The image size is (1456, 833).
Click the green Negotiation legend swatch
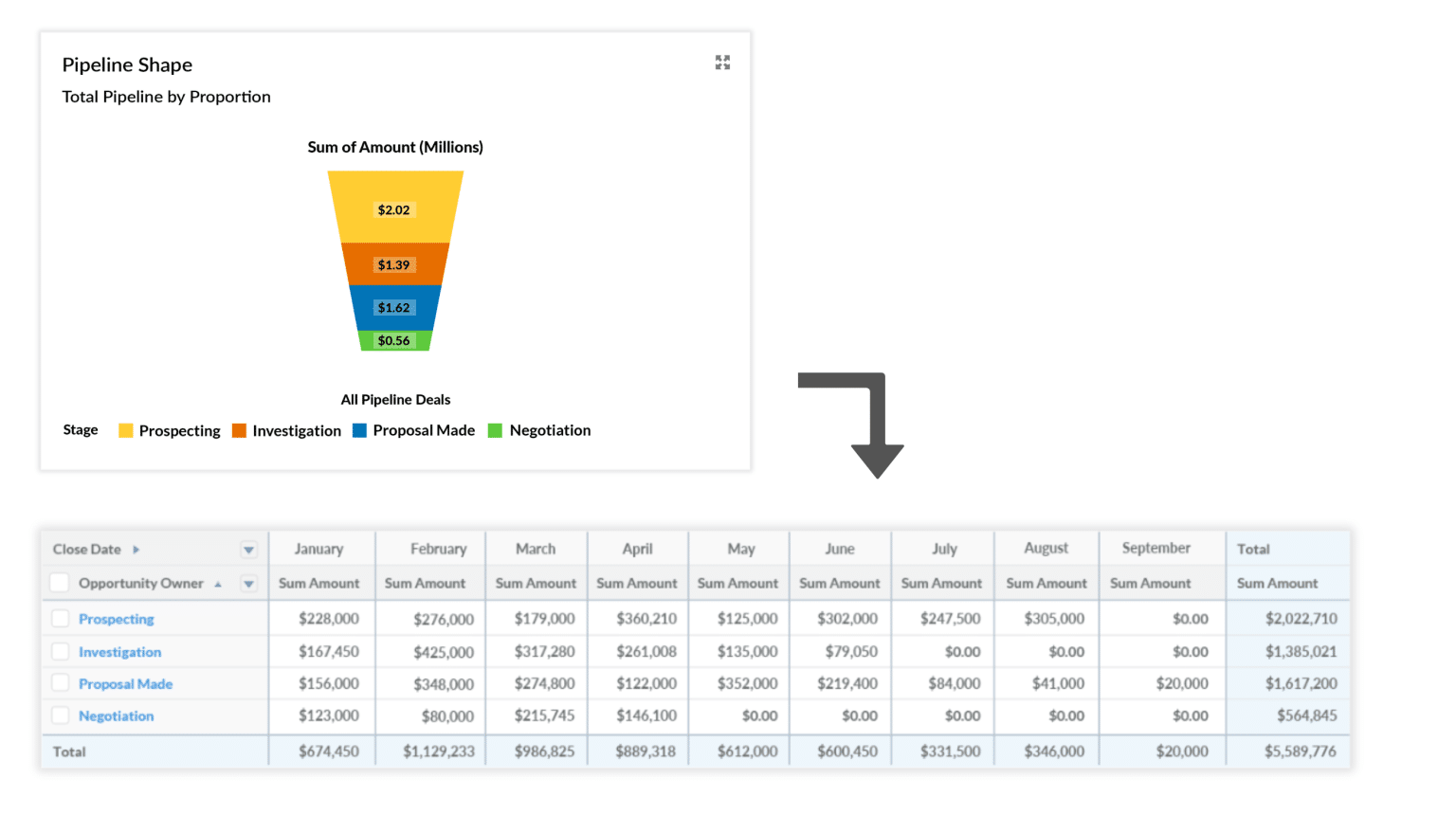494,430
